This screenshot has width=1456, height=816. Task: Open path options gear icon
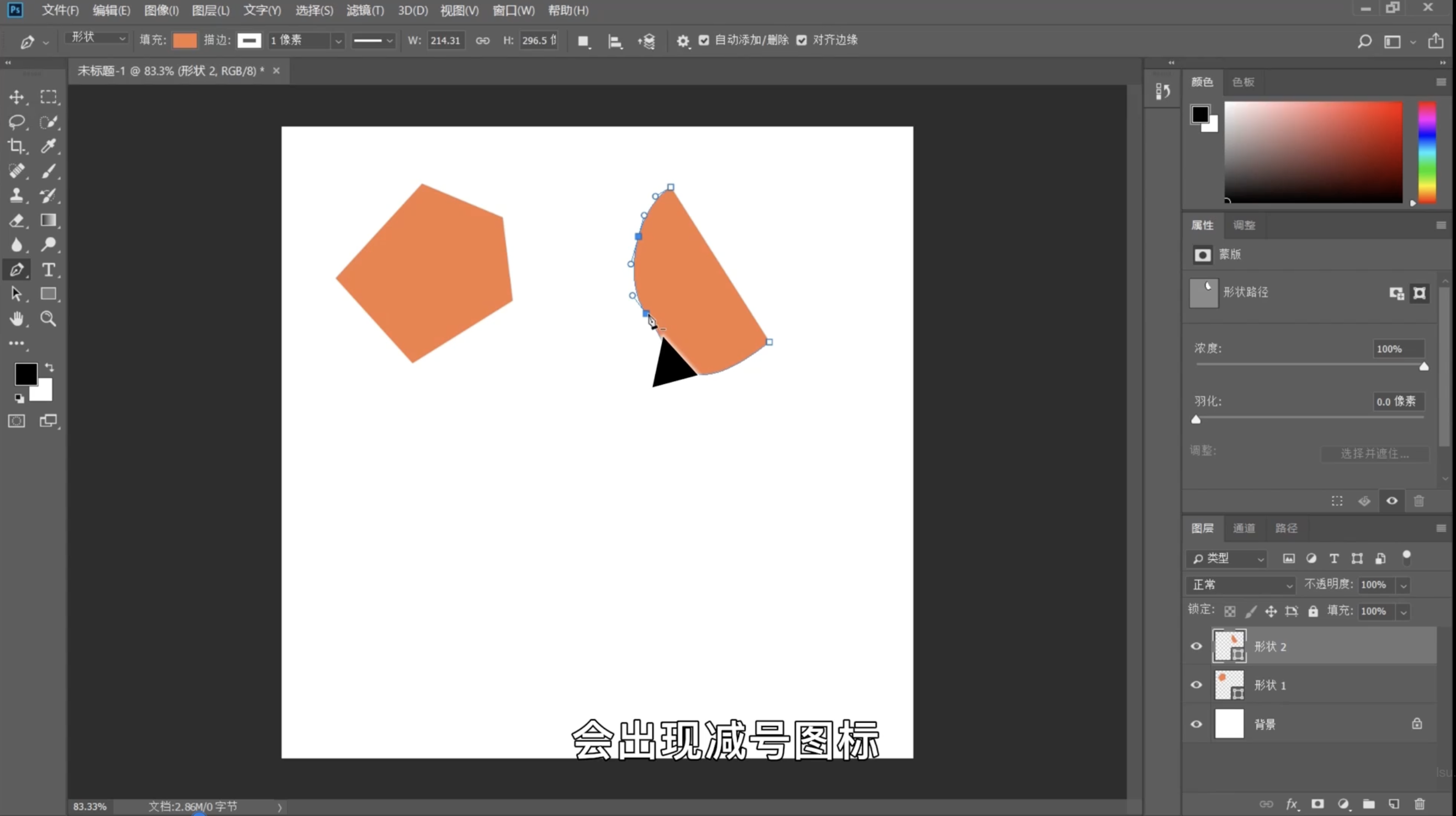click(x=683, y=41)
